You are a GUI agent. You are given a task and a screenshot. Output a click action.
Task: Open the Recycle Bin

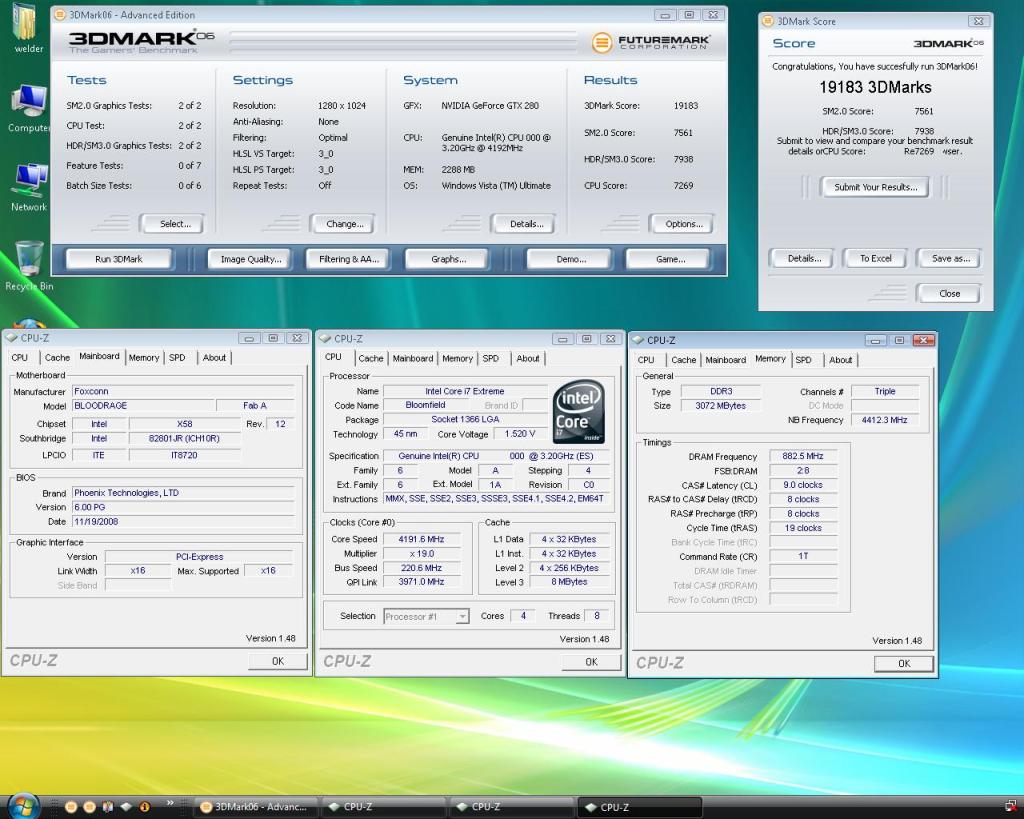(x=29, y=266)
